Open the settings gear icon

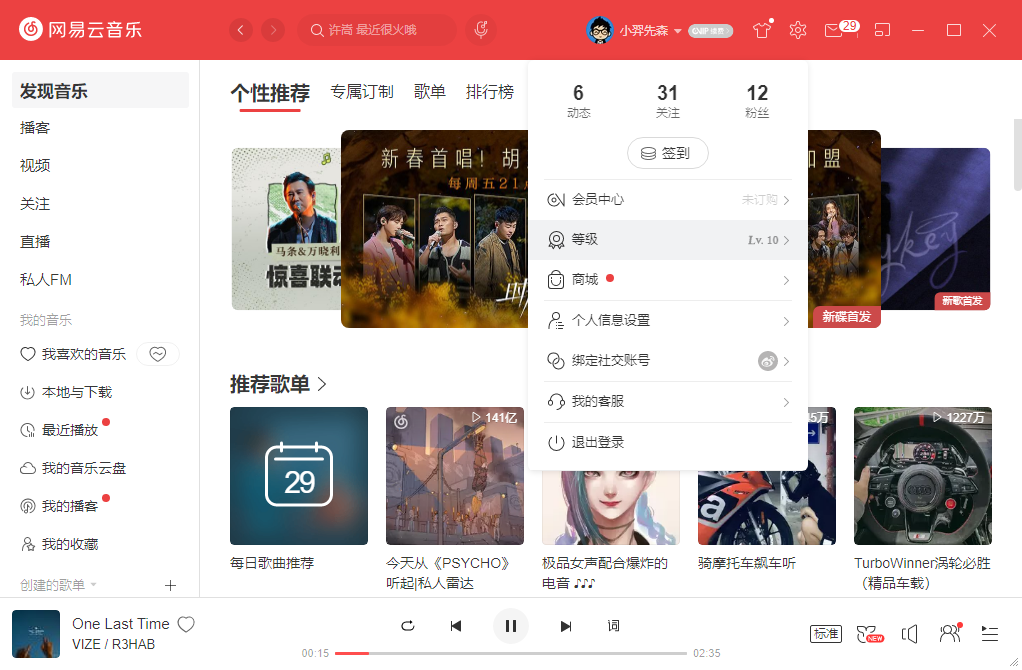tap(797, 30)
